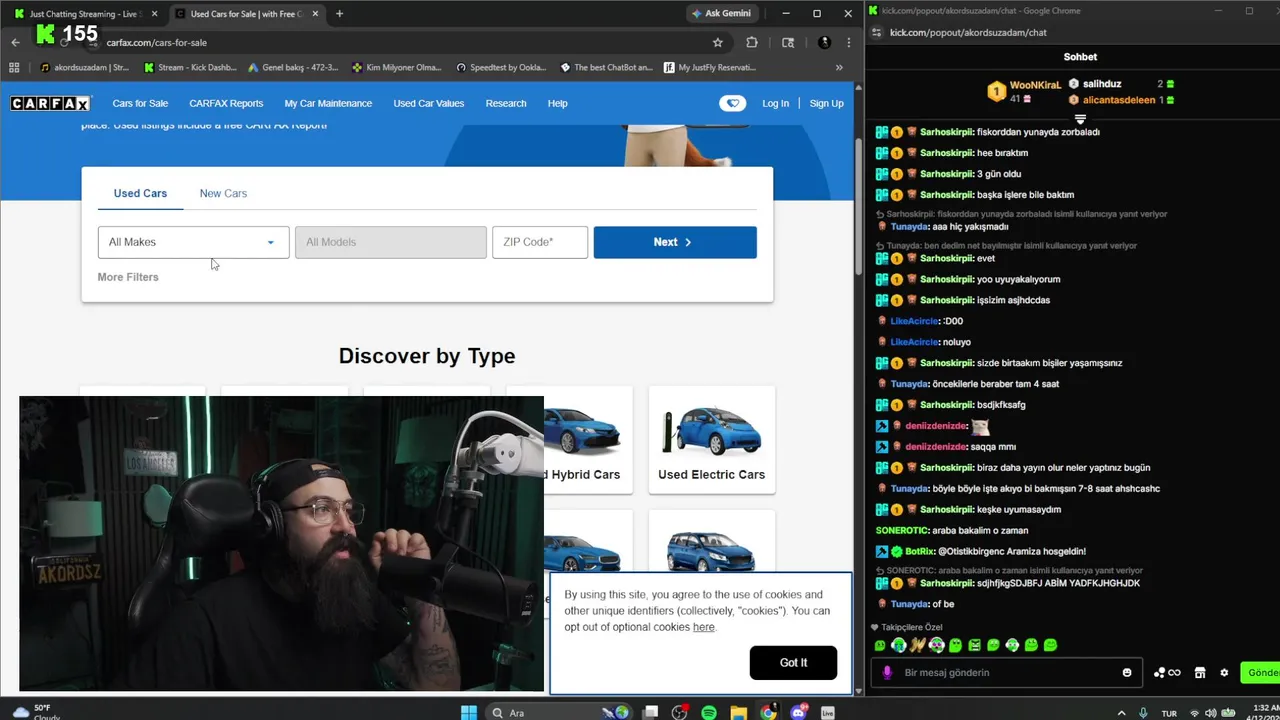
Task: Expand More Filters options
Action: 128,277
